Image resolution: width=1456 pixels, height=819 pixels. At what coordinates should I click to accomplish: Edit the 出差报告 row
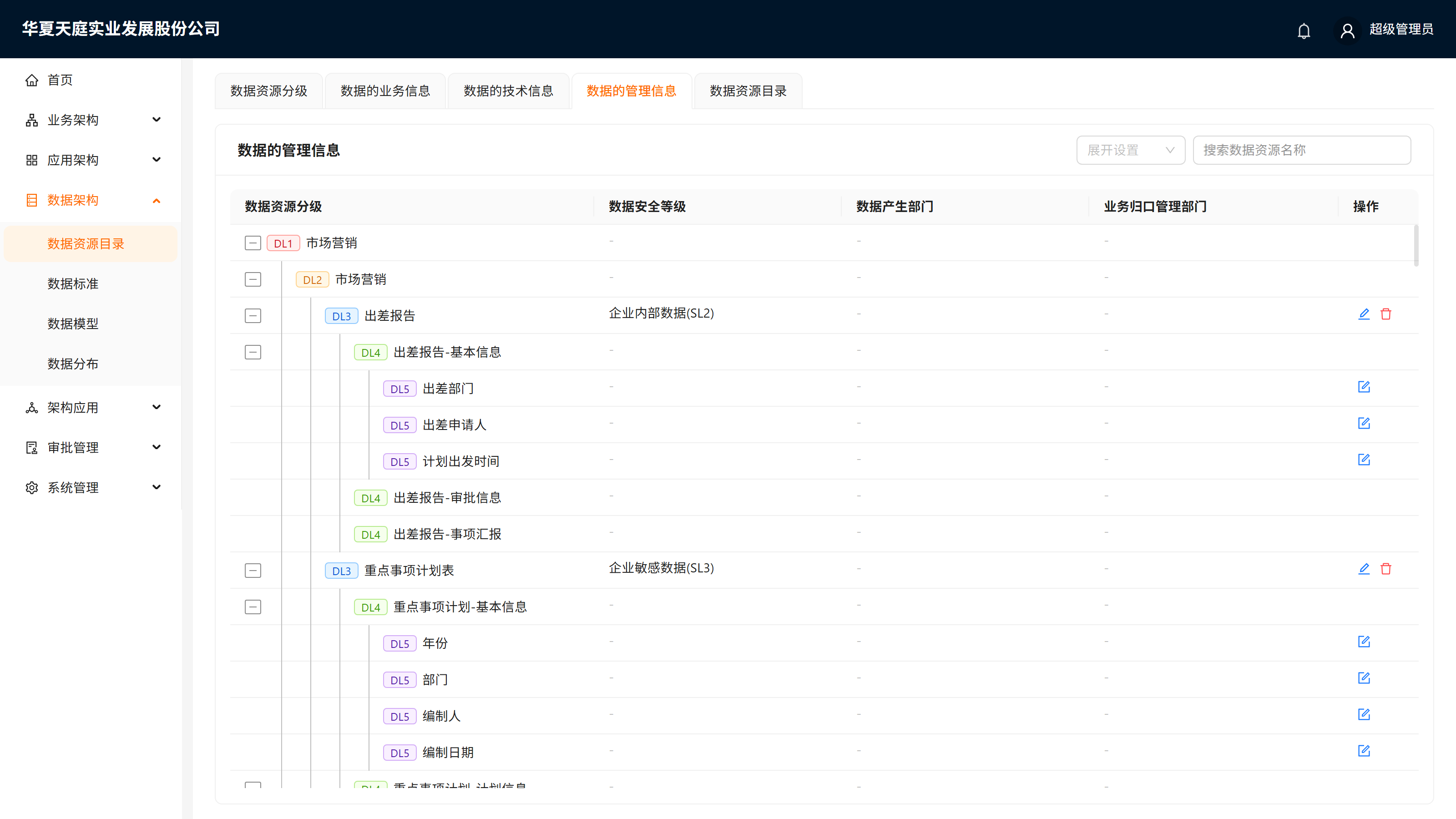(x=1364, y=313)
